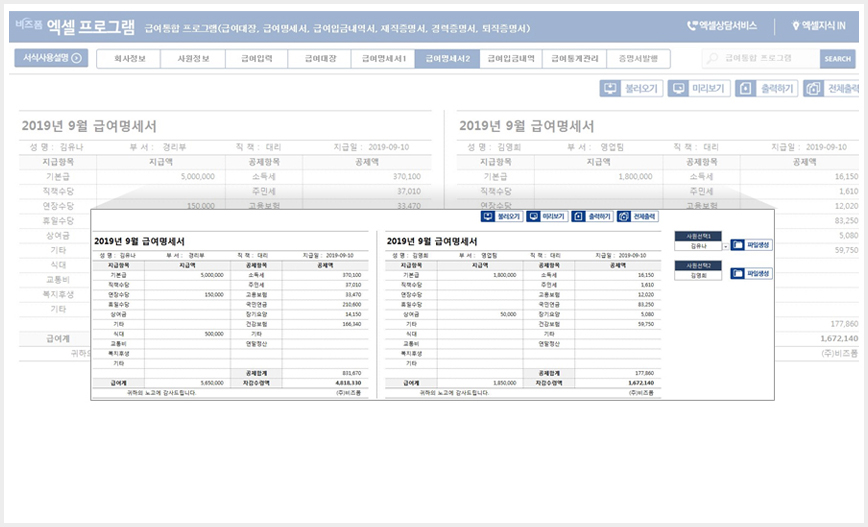
Task: Click the 김영희 value under 사원선택2
Action: (x=699, y=275)
